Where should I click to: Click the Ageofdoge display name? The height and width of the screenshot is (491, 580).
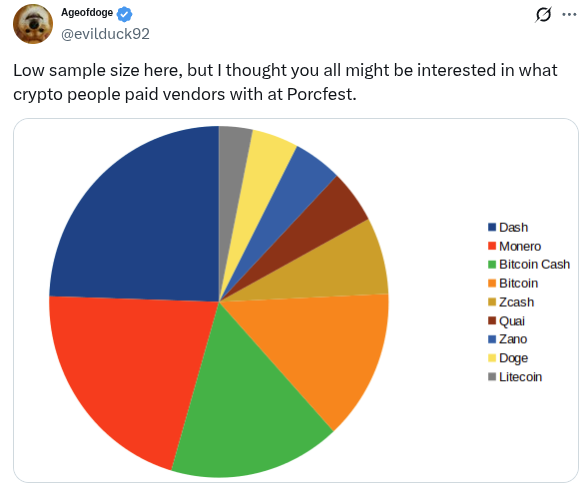tap(87, 13)
